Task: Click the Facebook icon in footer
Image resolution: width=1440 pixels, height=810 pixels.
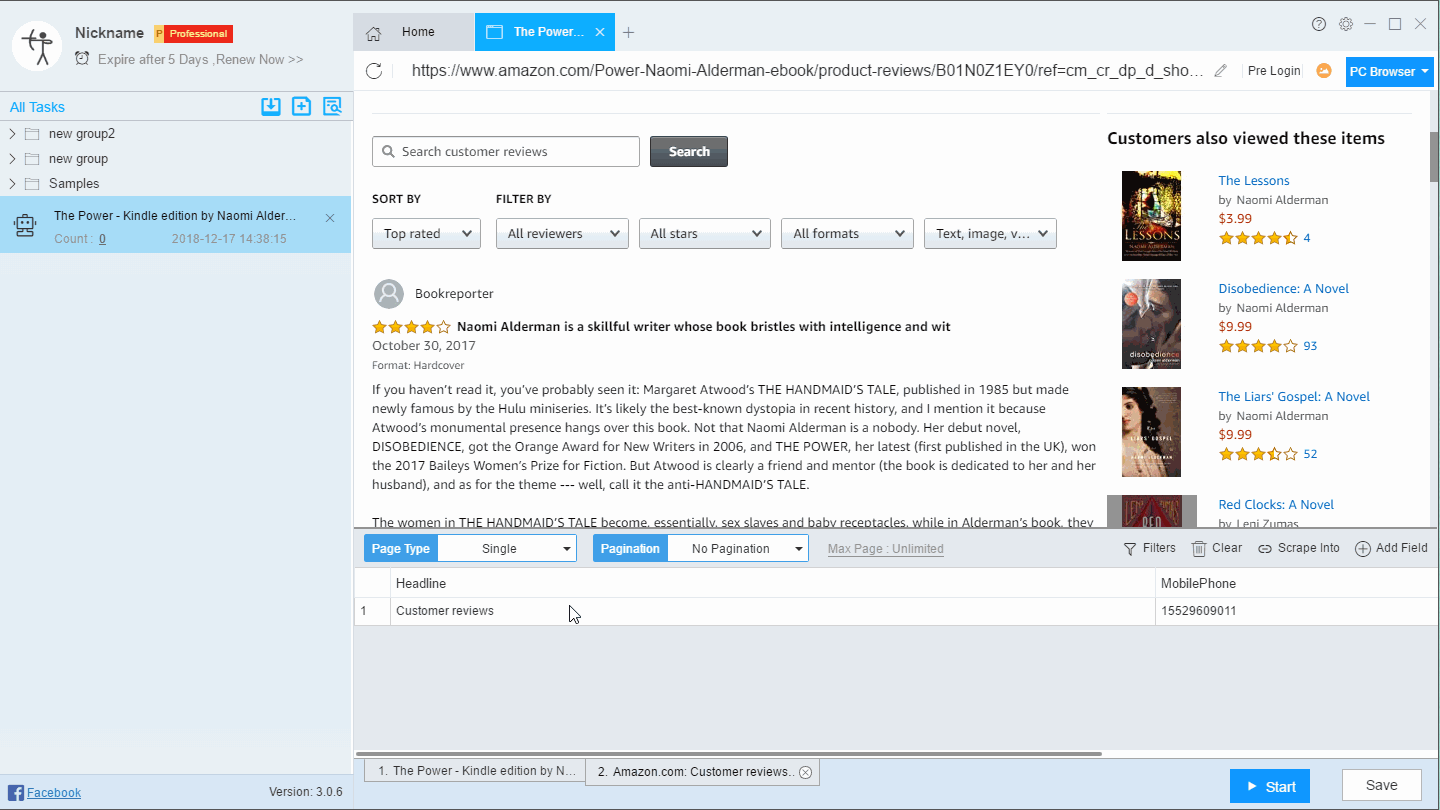Action: pos(16,793)
